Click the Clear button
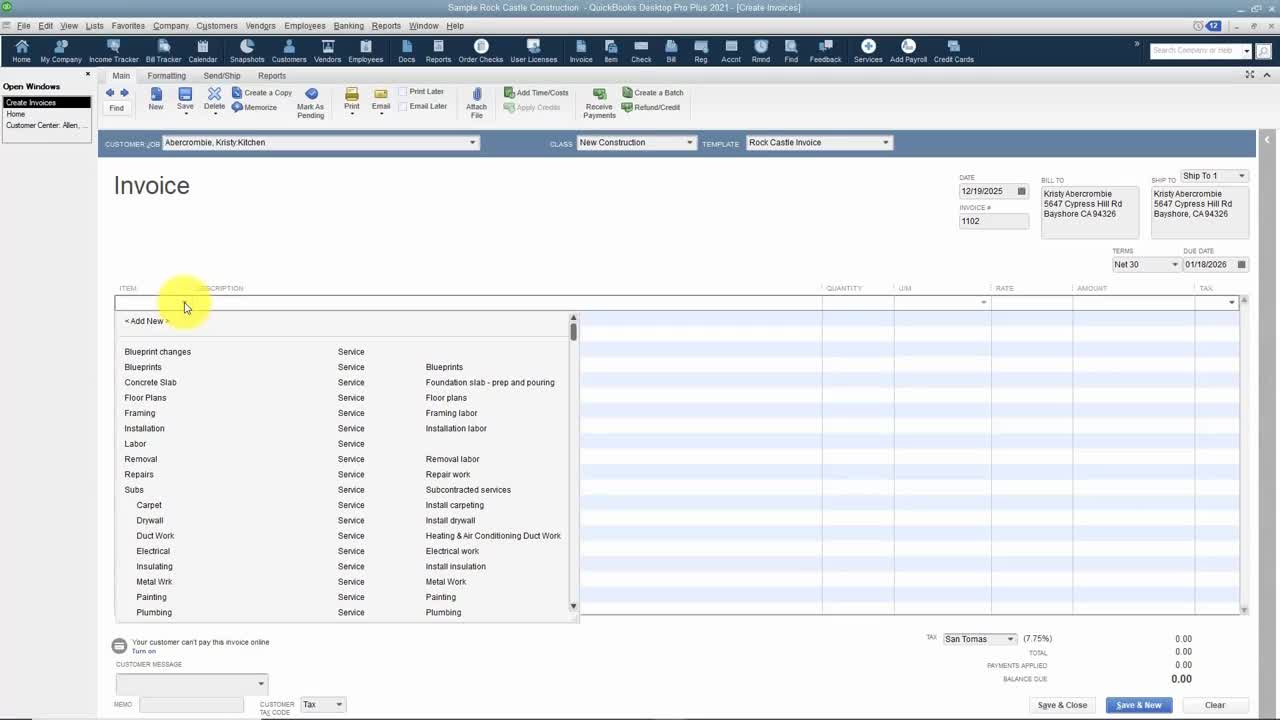The height and width of the screenshot is (720, 1280). tap(1215, 705)
